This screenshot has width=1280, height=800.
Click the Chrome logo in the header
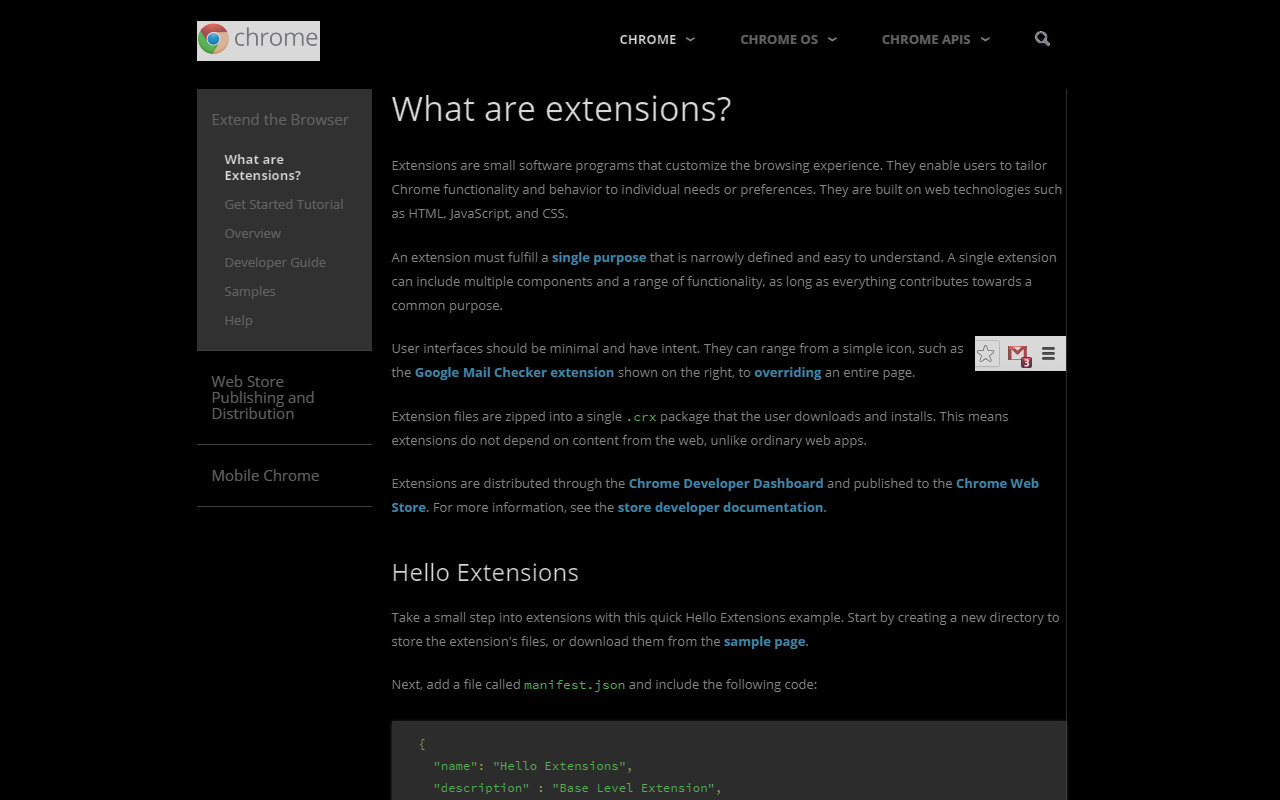click(258, 40)
